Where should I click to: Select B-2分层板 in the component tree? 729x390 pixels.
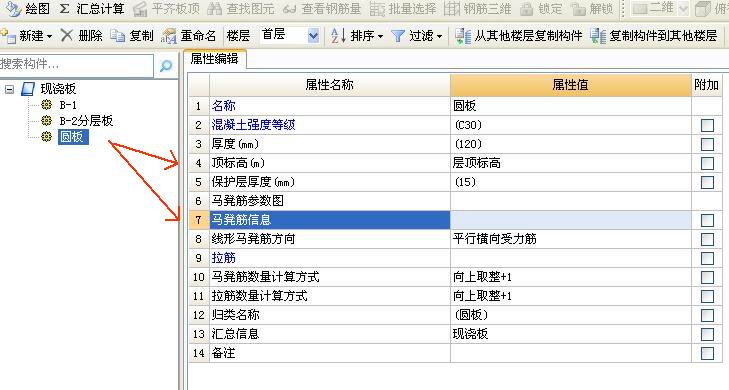86,121
